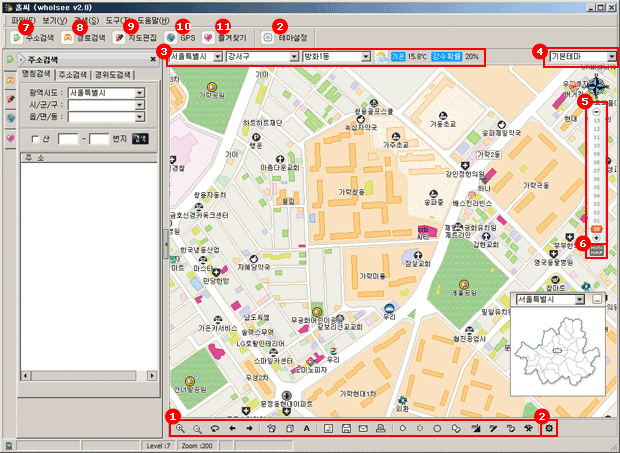Open settings via the bottom-right gear icon
The image size is (620, 453).
pyautogui.click(x=548, y=428)
